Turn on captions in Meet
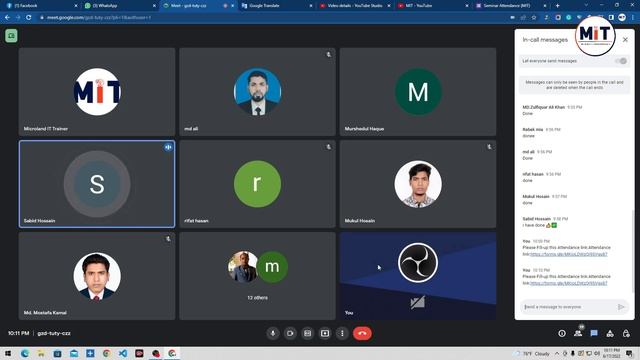This screenshot has height=360, width=640. coord(308,333)
